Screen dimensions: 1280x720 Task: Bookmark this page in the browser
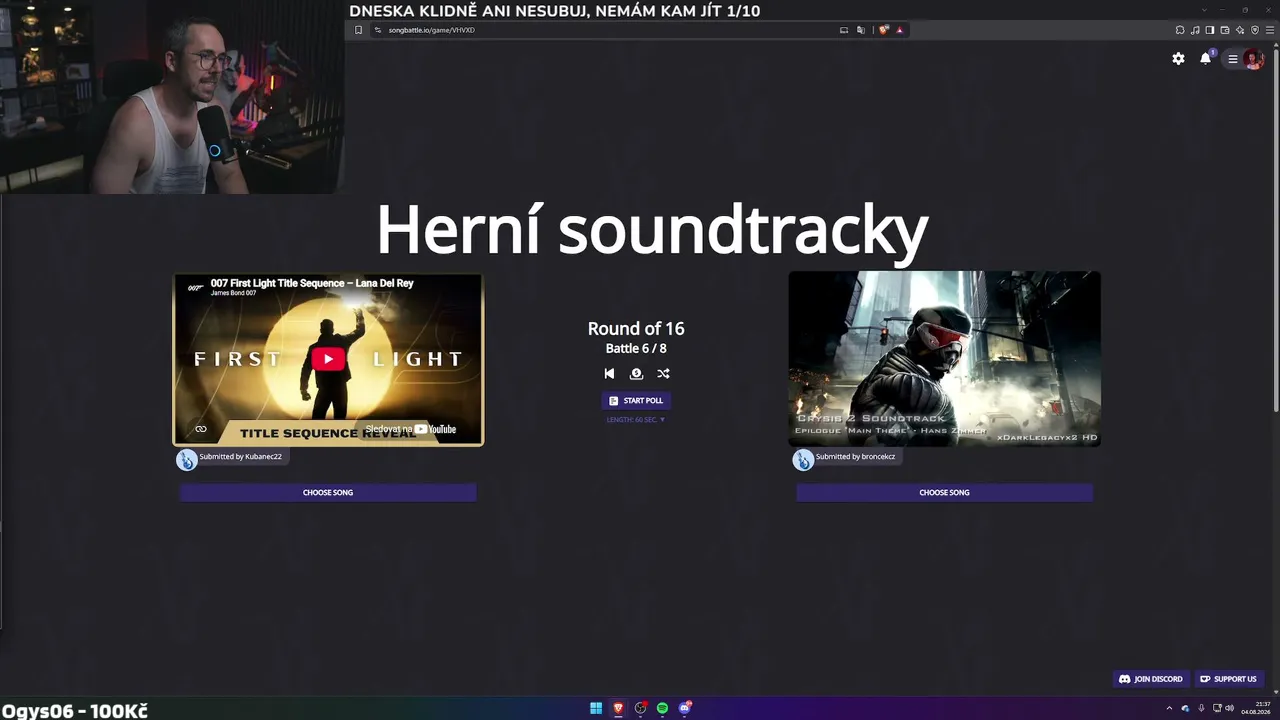(x=358, y=30)
